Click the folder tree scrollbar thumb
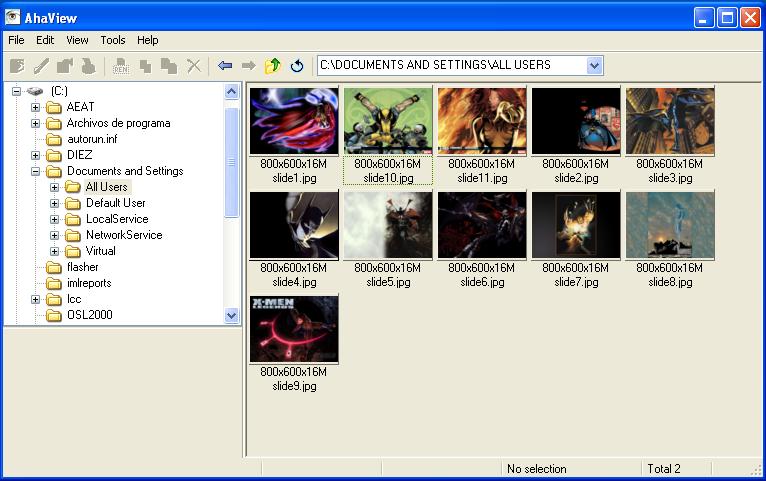766x481 pixels. tap(232, 162)
